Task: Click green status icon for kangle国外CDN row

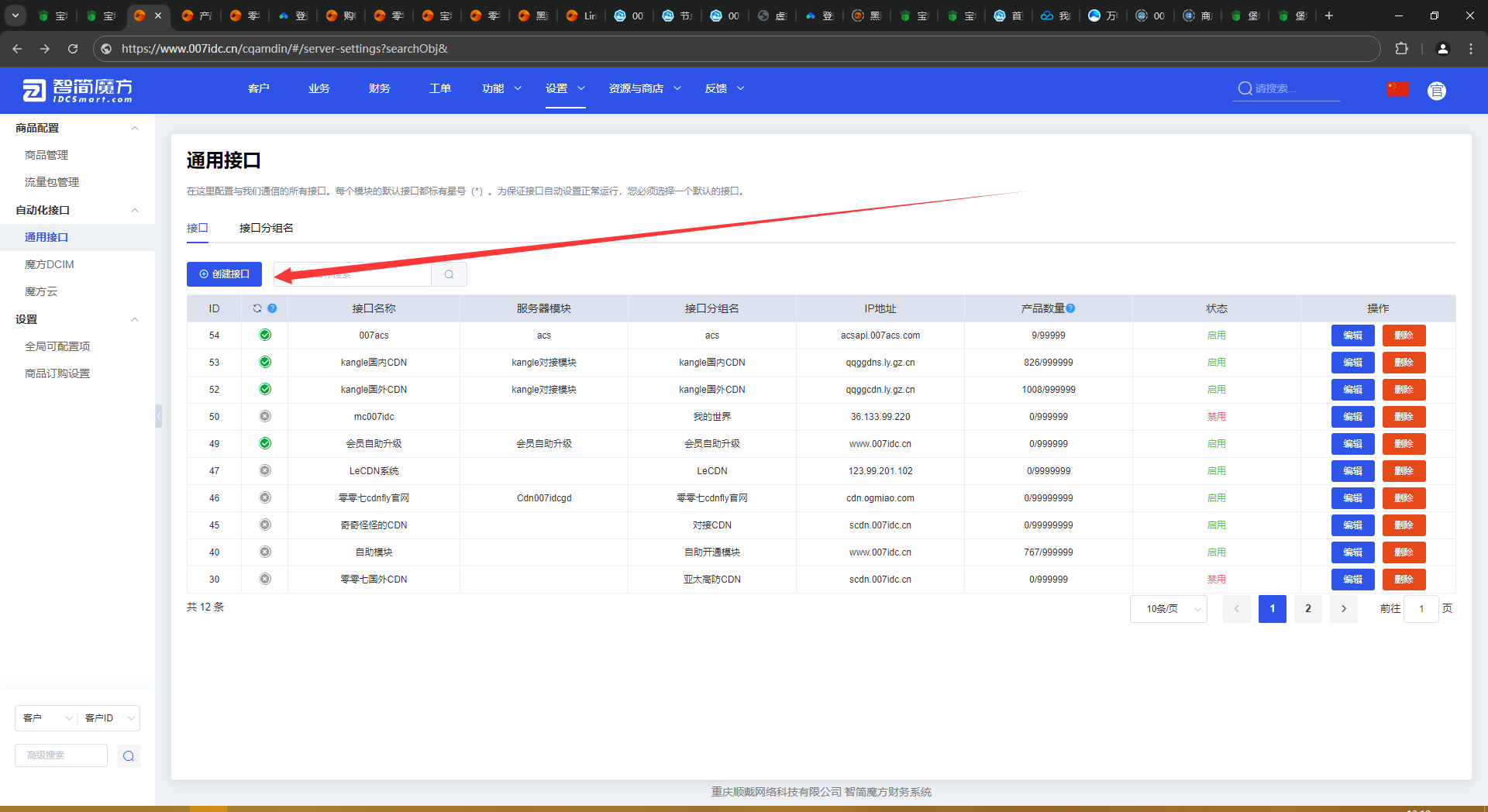Action: tap(265, 389)
